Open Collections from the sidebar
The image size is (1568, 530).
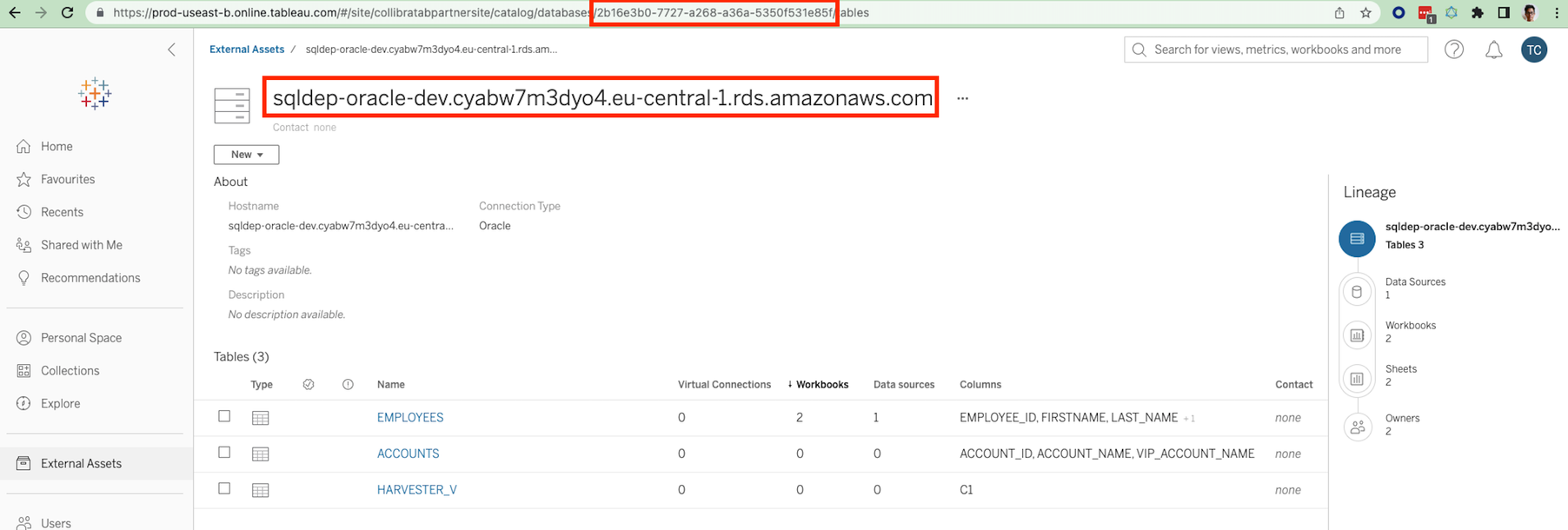click(x=70, y=371)
